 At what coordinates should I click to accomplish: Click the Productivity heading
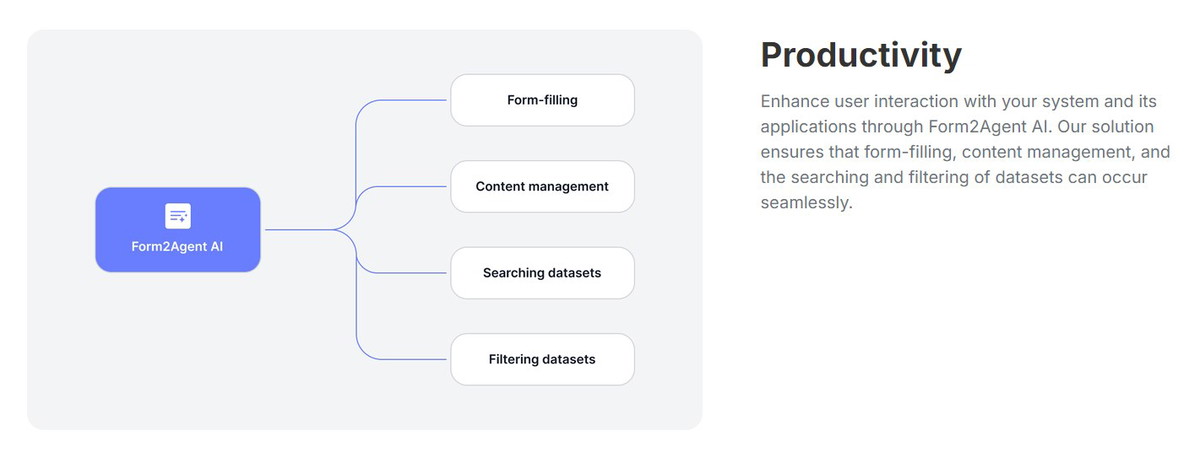(x=861, y=55)
